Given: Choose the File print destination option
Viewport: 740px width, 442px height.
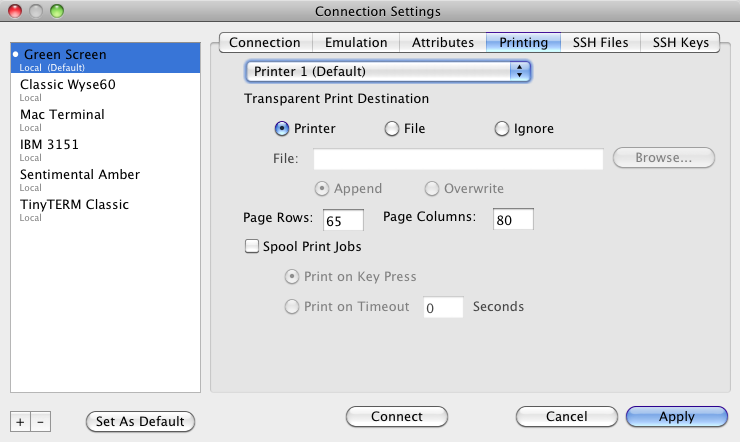Looking at the screenshot, I should pyautogui.click(x=393, y=129).
